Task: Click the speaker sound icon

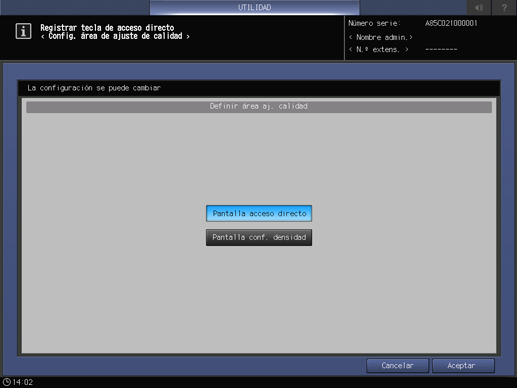Action: 479,7
